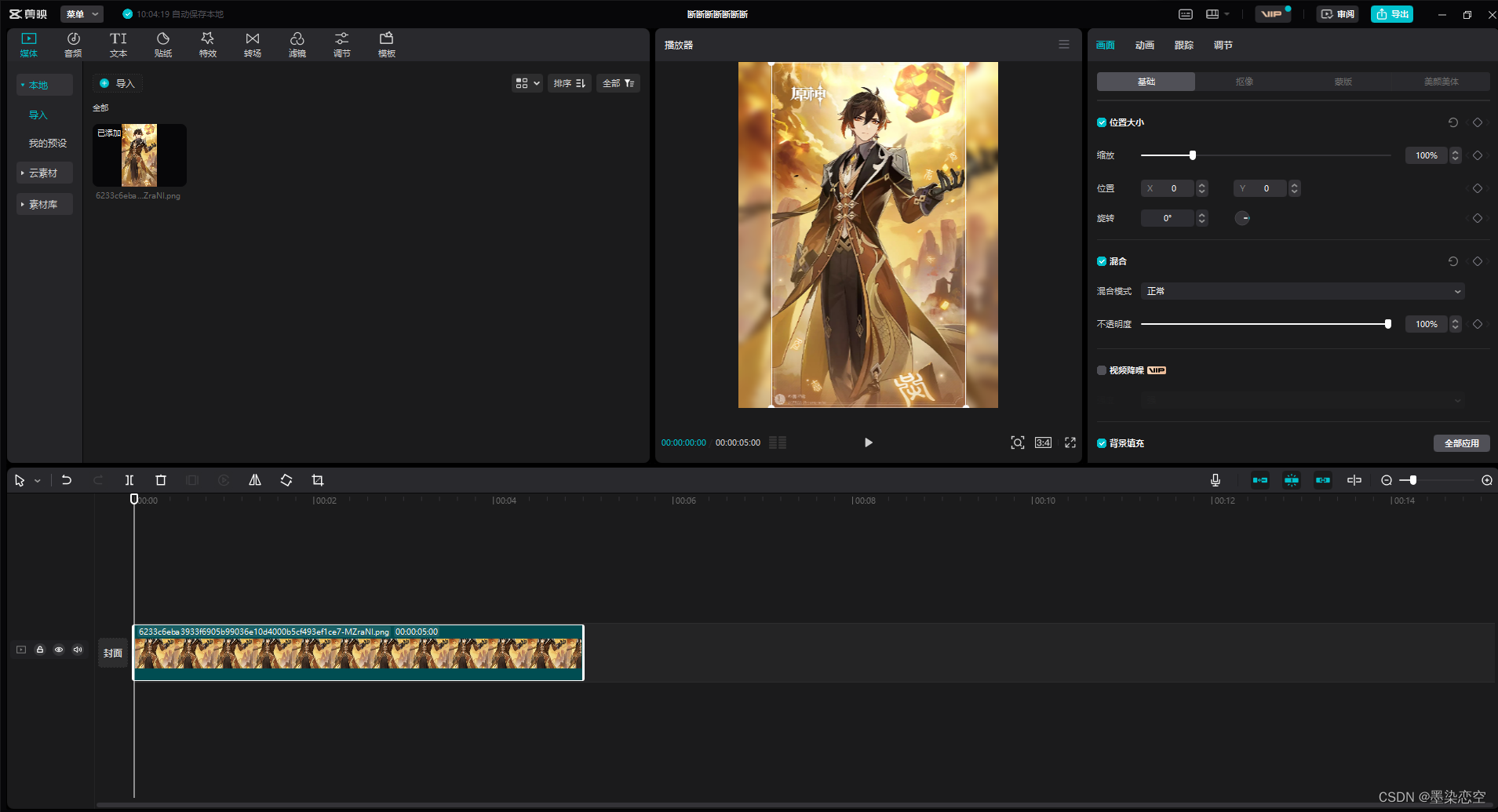Zoom in the timeline with plus icon
Image resolution: width=1498 pixels, height=812 pixels.
(x=1487, y=480)
